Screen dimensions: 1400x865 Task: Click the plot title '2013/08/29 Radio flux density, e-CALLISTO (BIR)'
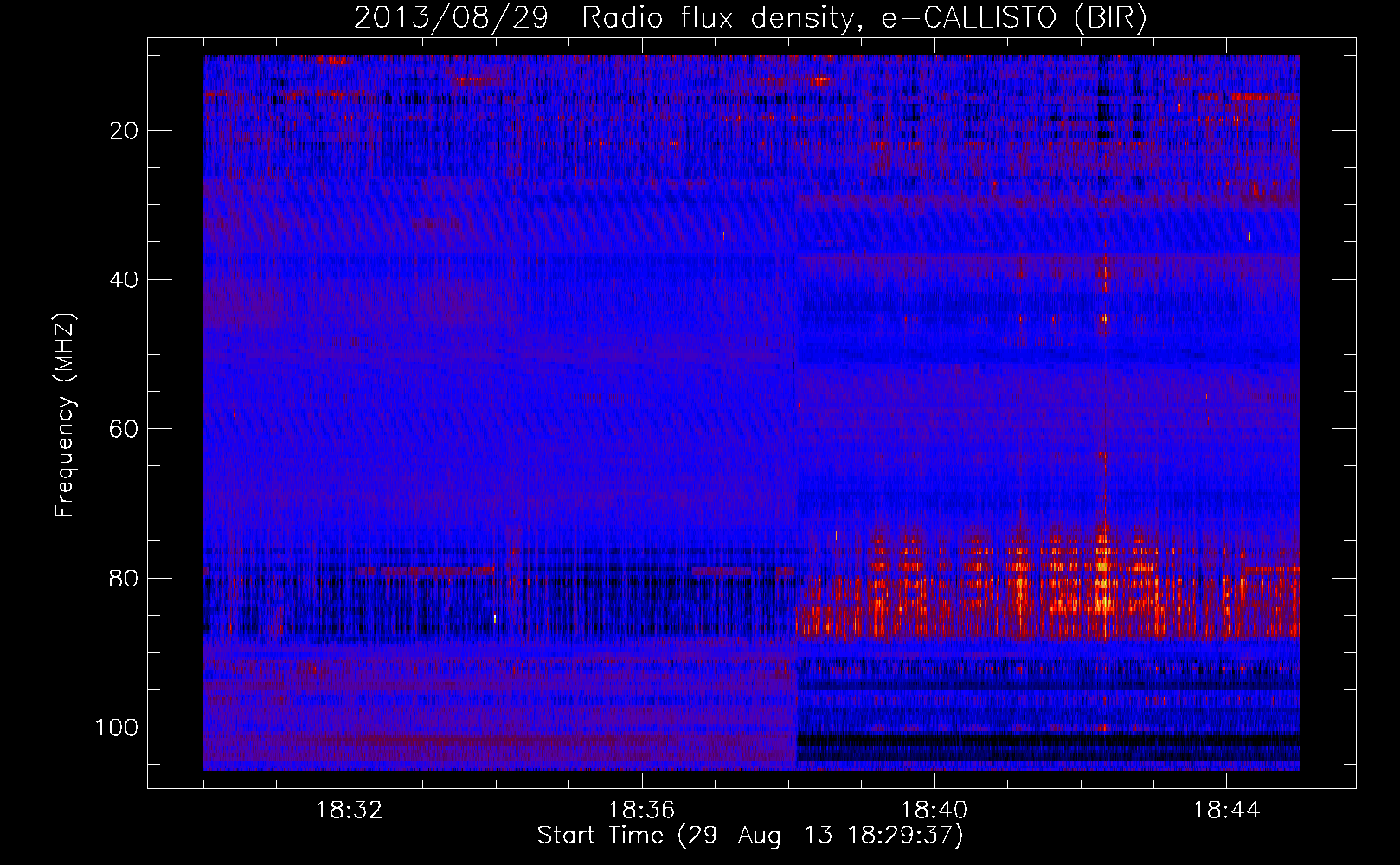750,19
